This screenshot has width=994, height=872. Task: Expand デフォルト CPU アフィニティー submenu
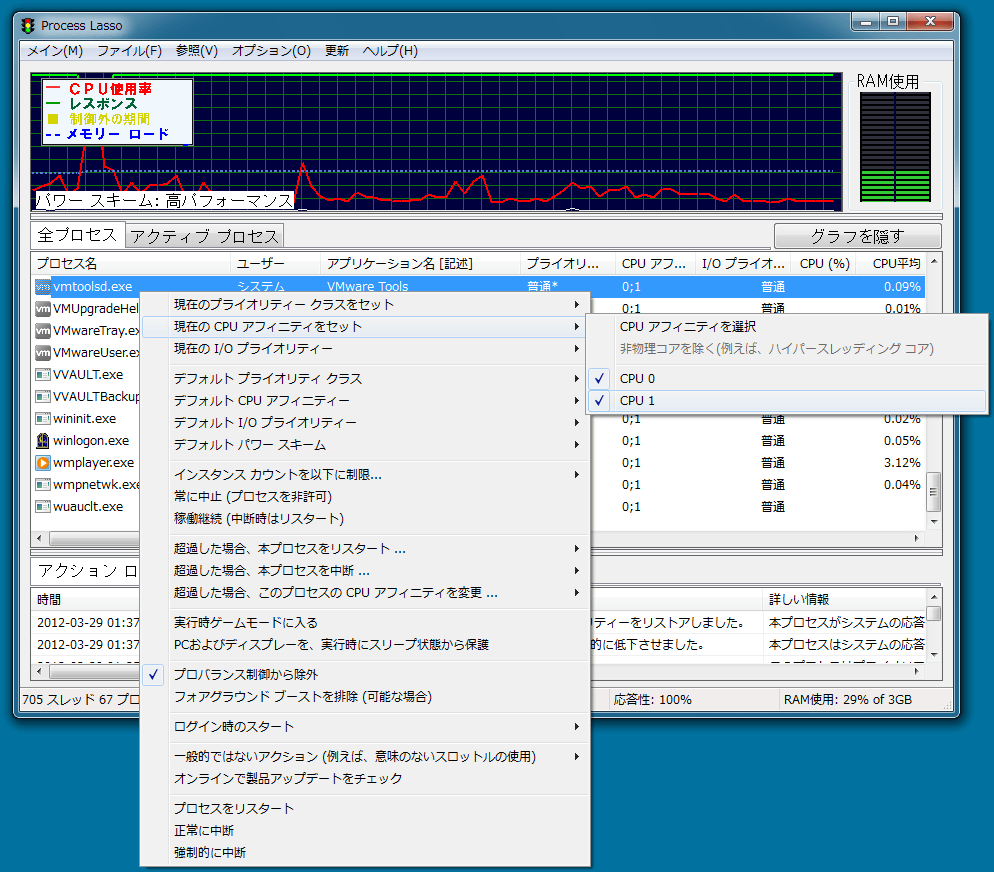[366, 401]
